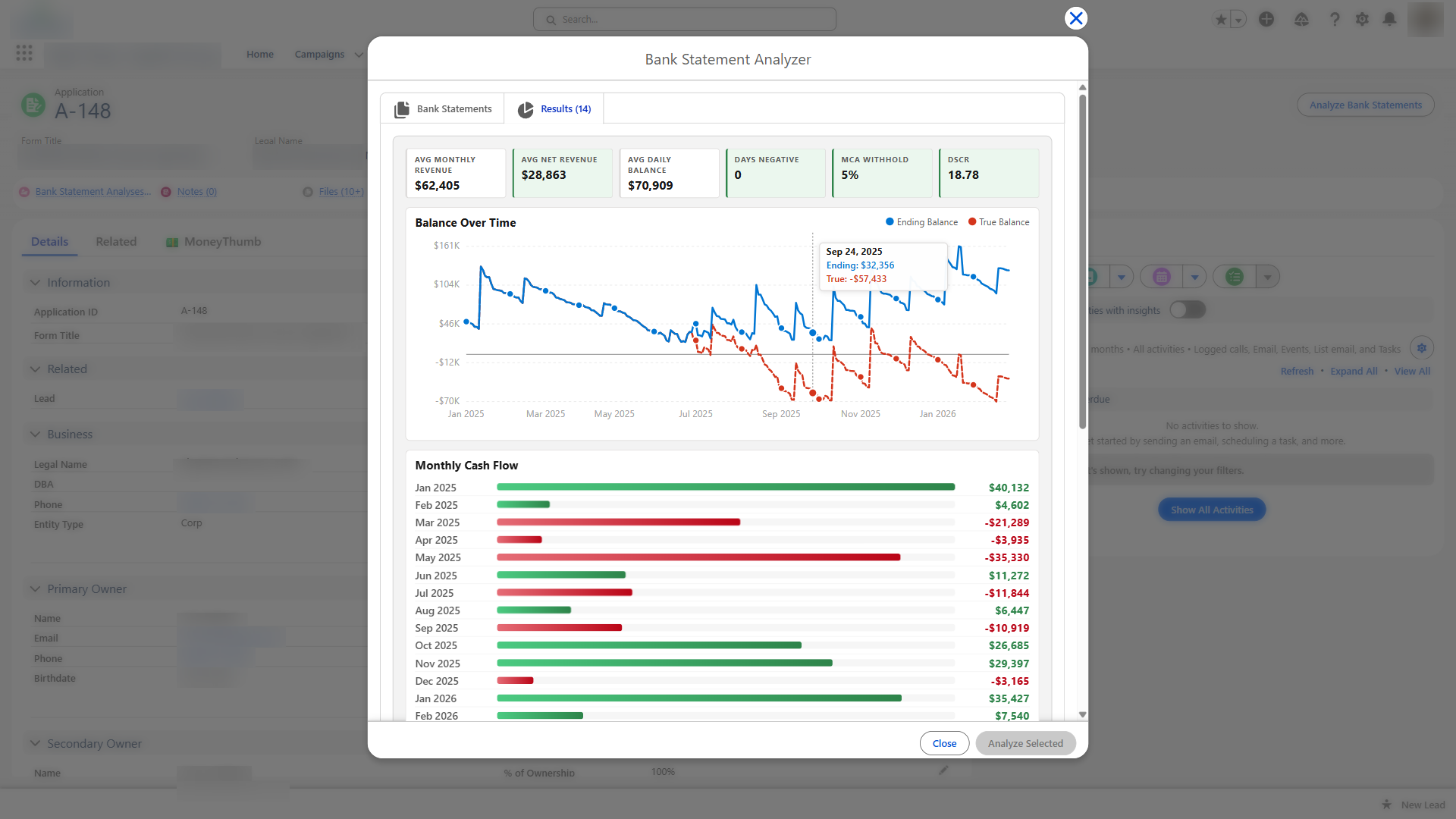Image resolution: width=1456 pixels, height=819 pixels.
Task: Open the app launcher grid icon
Action: coord(24,53)
